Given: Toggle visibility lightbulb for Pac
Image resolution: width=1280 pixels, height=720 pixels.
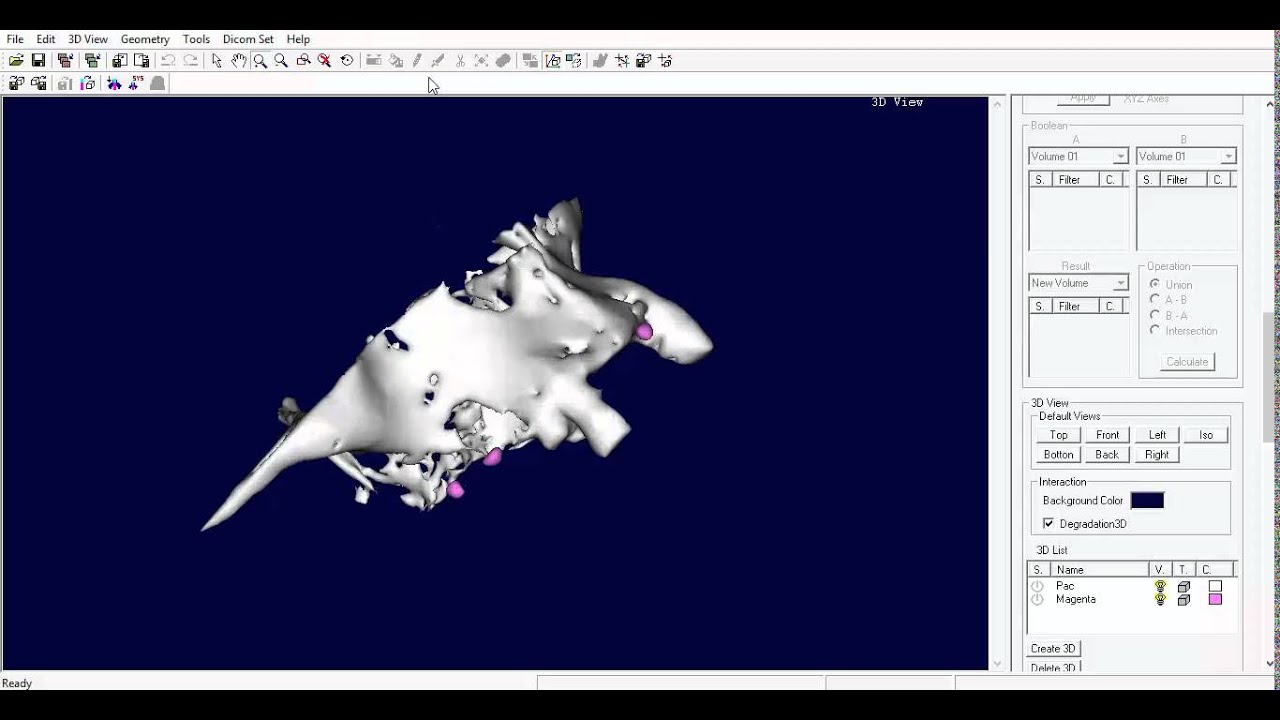Looking at the screenshot, I should 1160,587.
